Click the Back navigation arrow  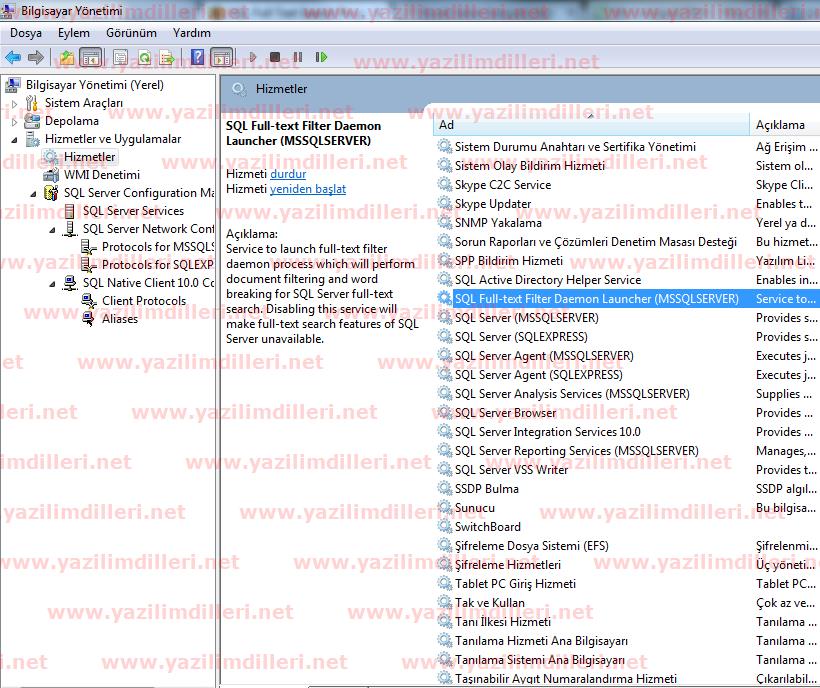(x=14, y=57)
